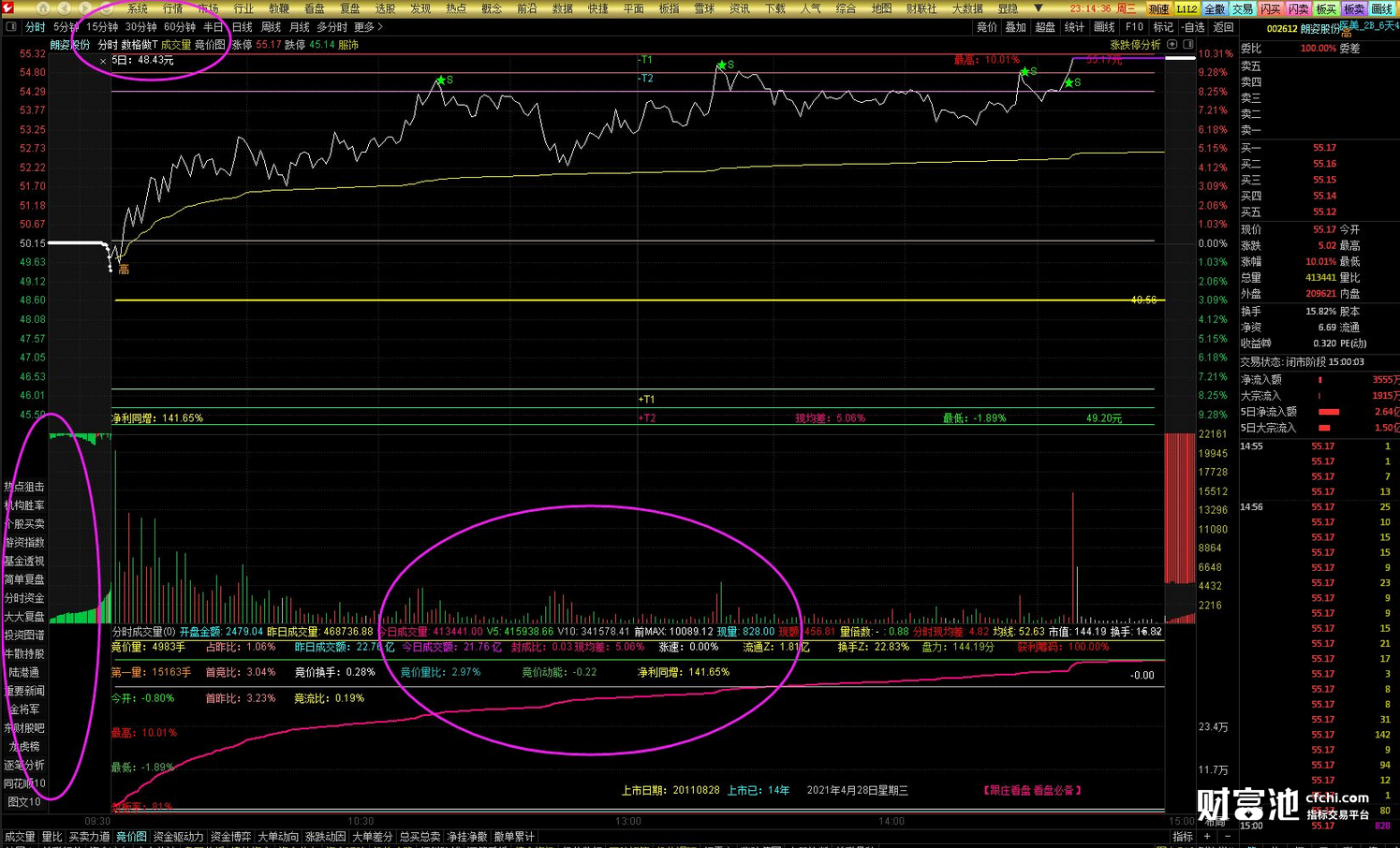Click the home button in top toolbar
The width and height of the screenshot is (1400, 848).
pos(43,8)
